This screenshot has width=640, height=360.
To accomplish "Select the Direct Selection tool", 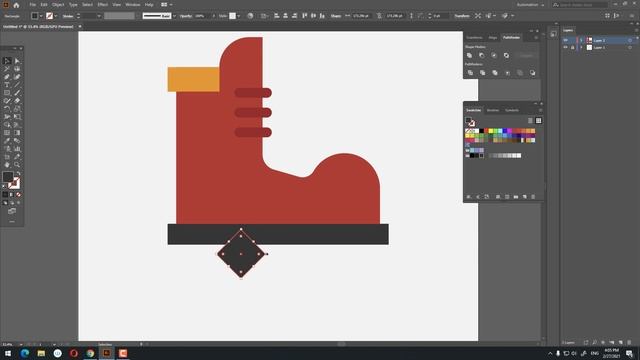I will (17, 61).
